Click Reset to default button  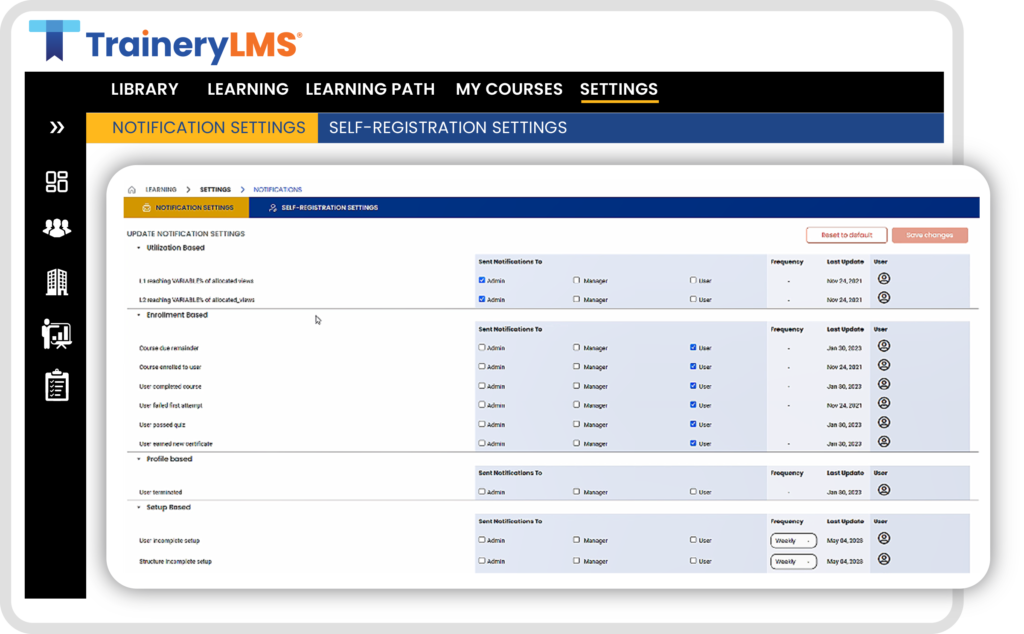point(846,235)
